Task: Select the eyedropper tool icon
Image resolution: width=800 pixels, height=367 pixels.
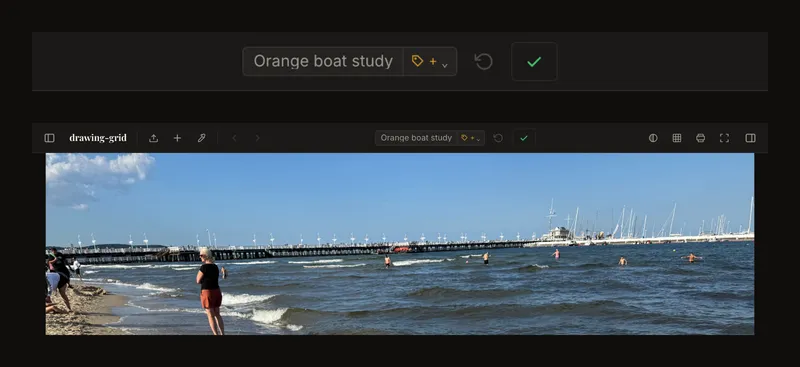Action: pyautogui.click(x=202, y=138)
